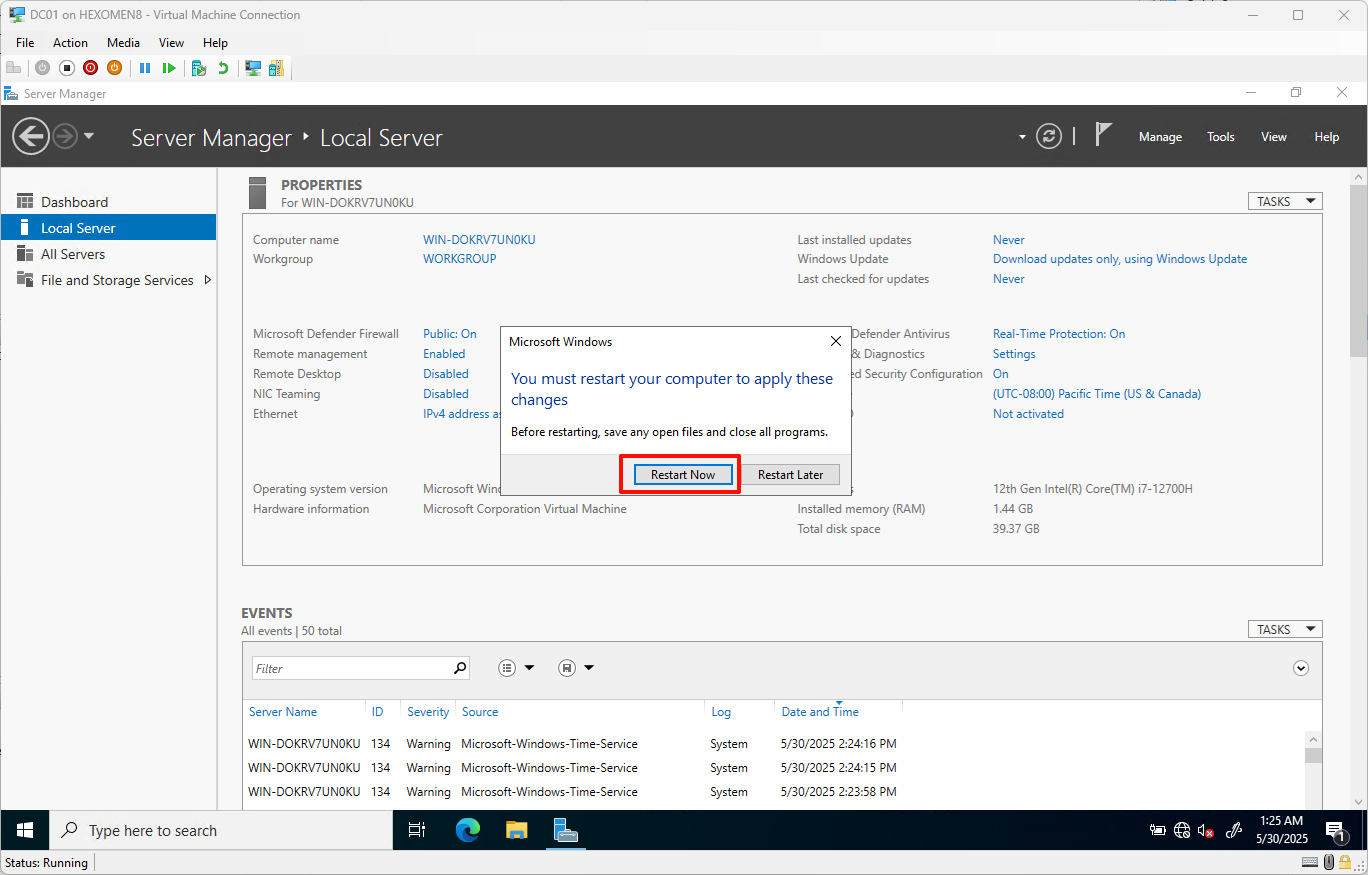Select Dashboard in the sidebar

click(x=108, y=202)
